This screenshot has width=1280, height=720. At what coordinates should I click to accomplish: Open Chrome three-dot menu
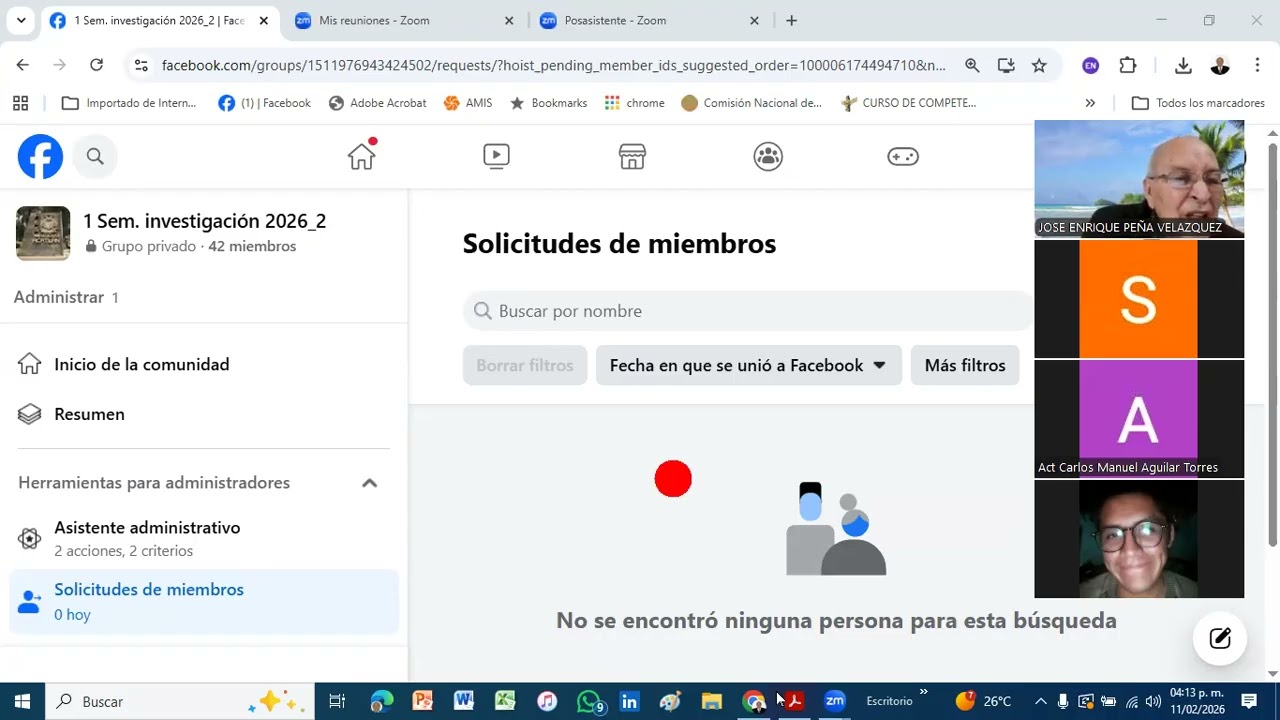[1257, 65]
